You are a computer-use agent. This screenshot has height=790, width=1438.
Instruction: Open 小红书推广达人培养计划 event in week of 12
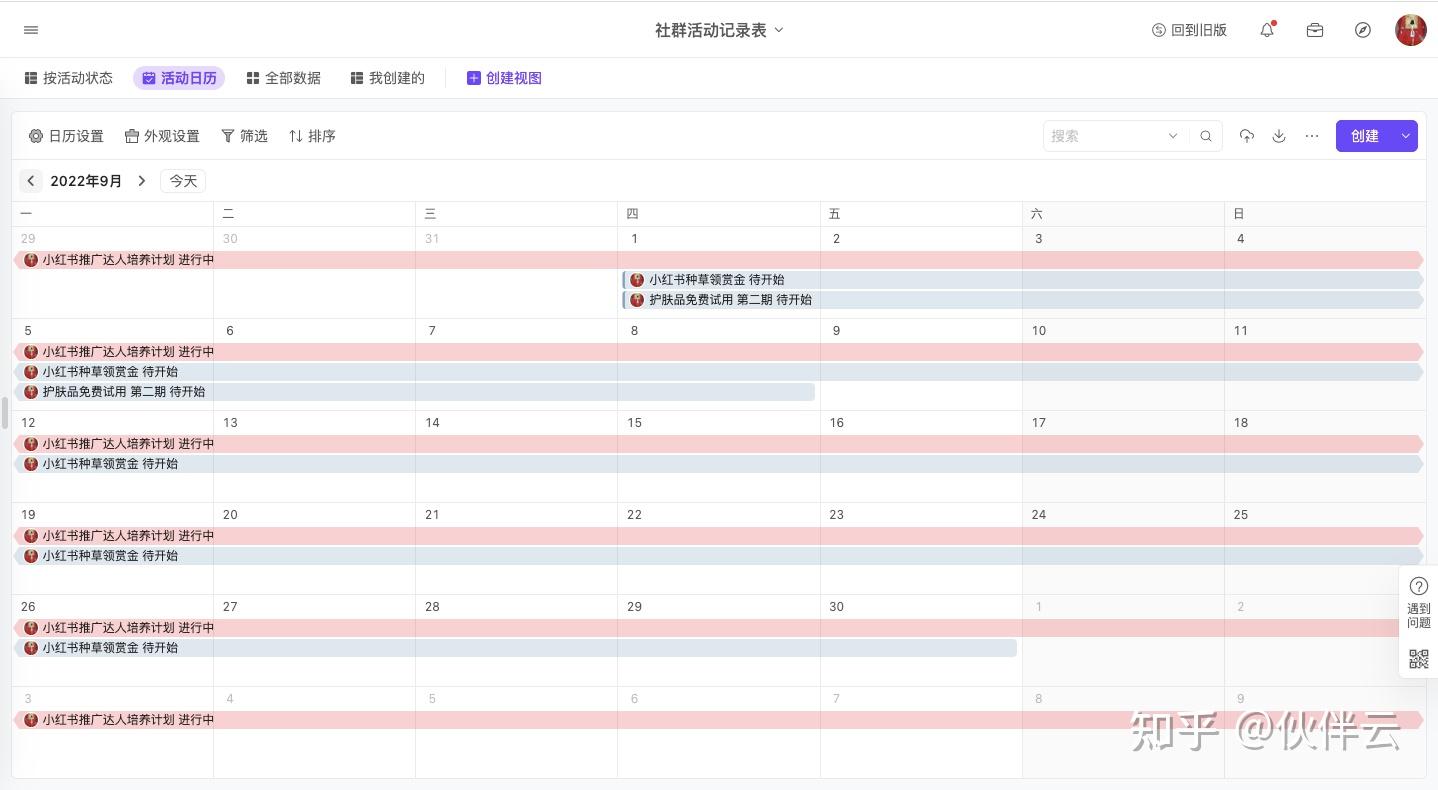point(718,444)
